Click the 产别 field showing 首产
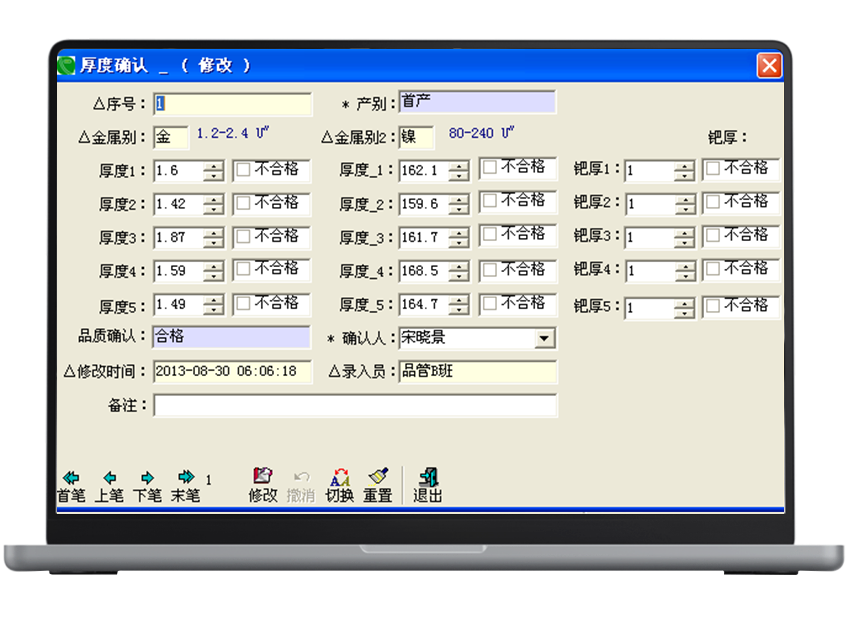The height and width of the screenshot is (621, 850). point(477,103)
